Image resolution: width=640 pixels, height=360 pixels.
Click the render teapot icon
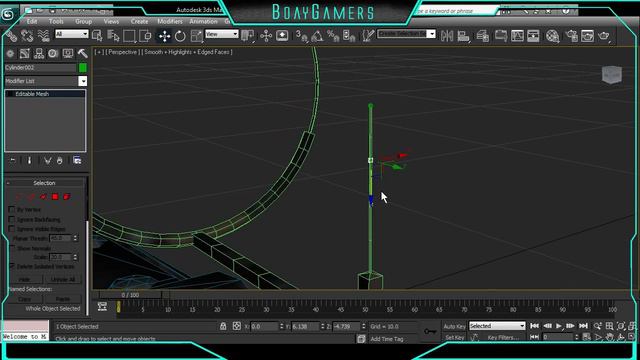(x=603, y=36)
